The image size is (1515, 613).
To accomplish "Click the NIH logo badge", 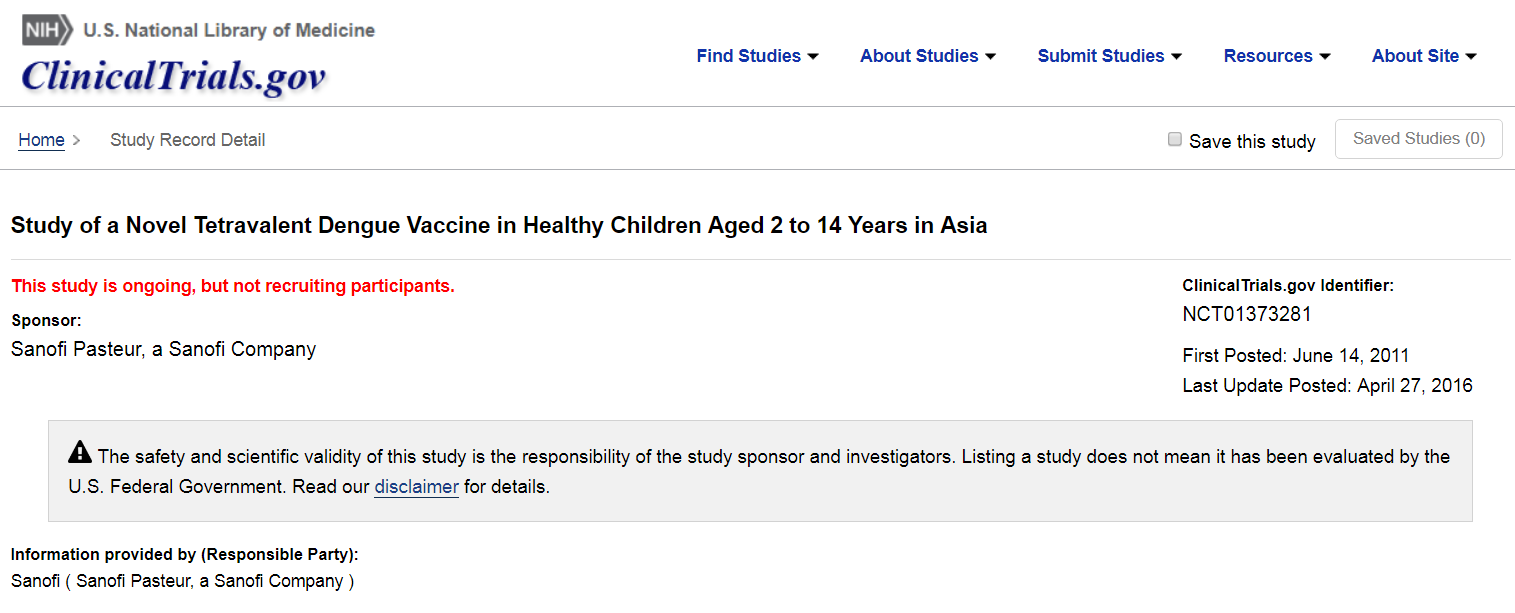I will pos(46,30).
